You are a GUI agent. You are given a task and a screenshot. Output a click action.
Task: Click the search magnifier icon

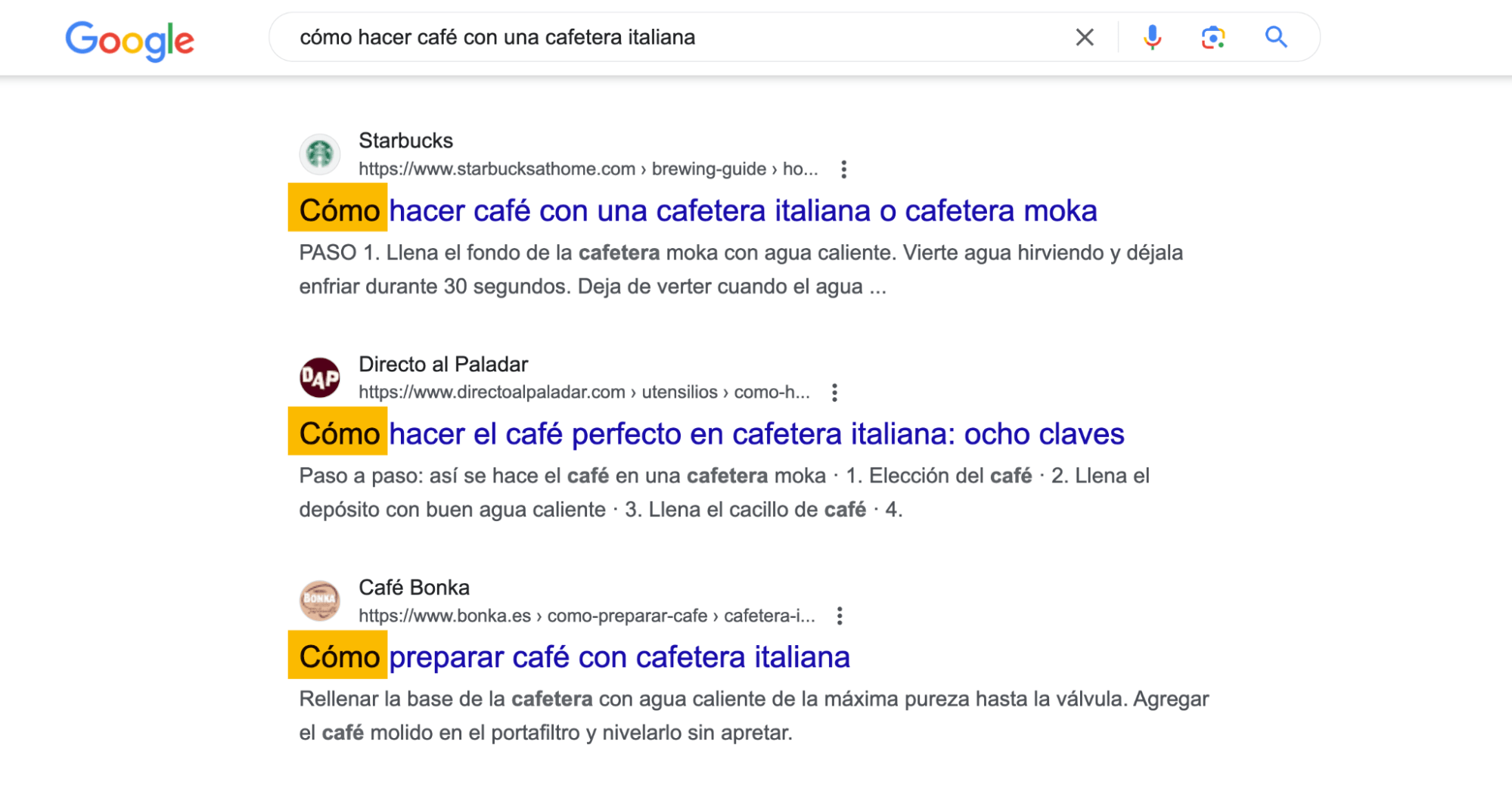(x=1275, y=36)
